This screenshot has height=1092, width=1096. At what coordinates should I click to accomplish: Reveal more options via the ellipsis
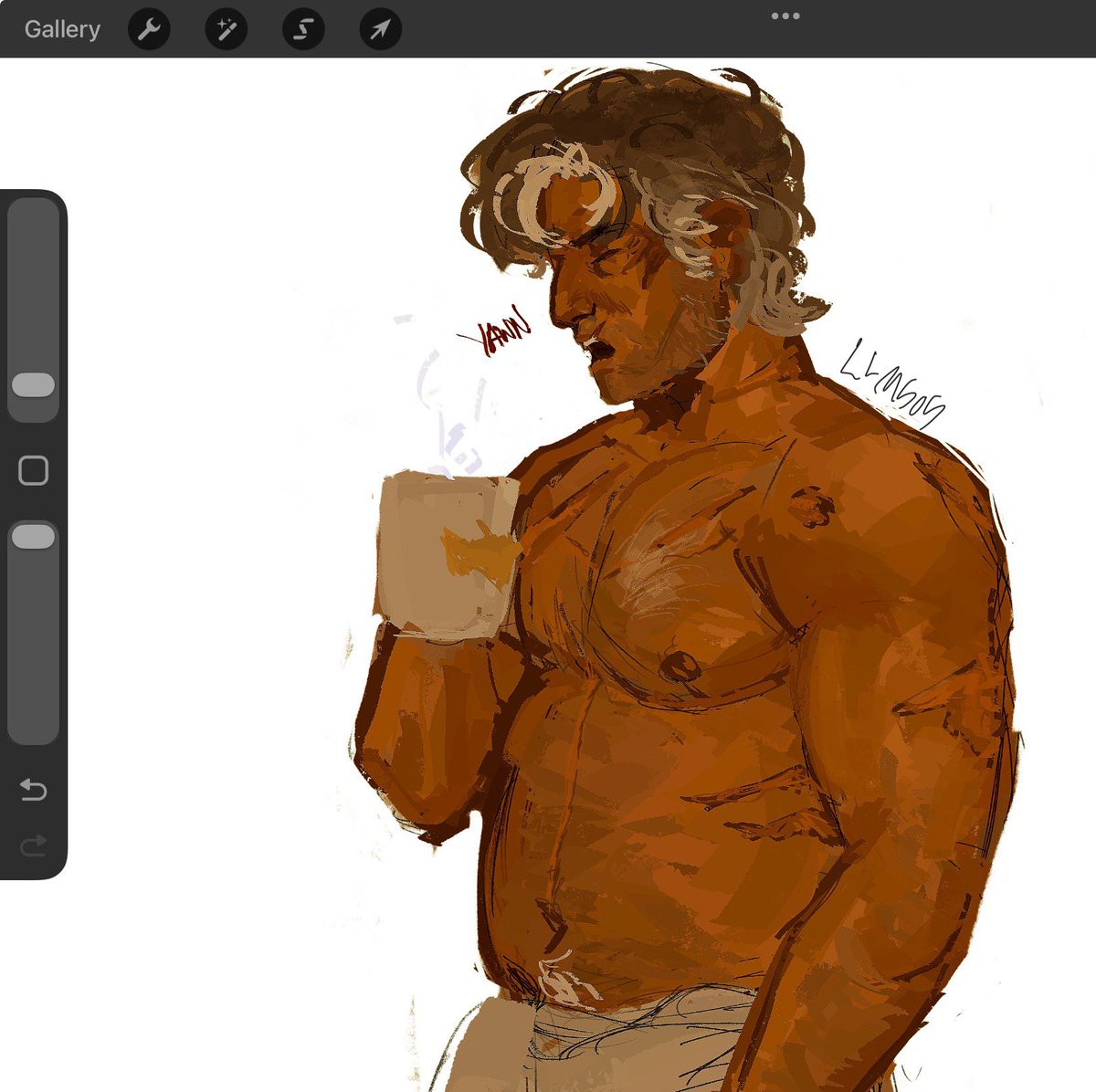click(x=784, y=15)
